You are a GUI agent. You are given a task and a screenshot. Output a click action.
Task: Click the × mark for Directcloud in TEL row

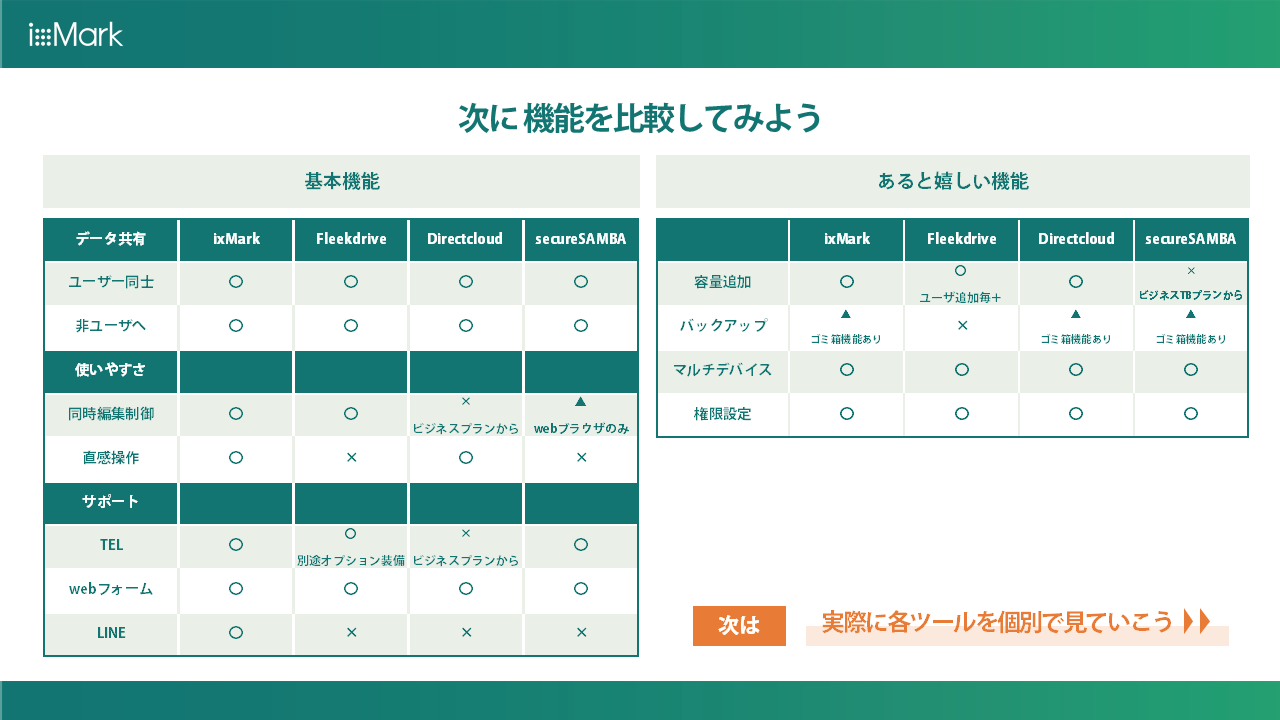point(466,533)
